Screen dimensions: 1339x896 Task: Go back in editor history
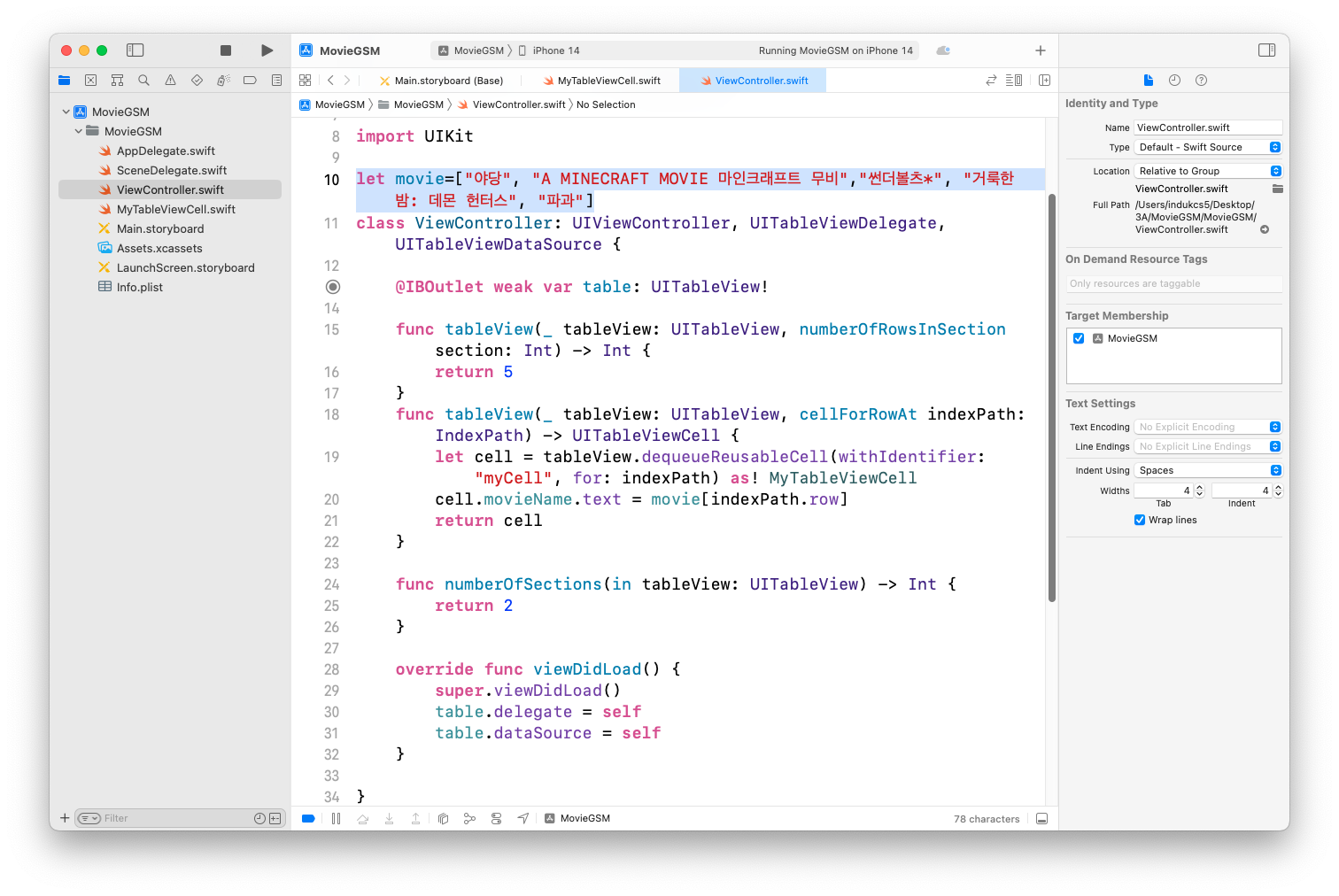330,81
